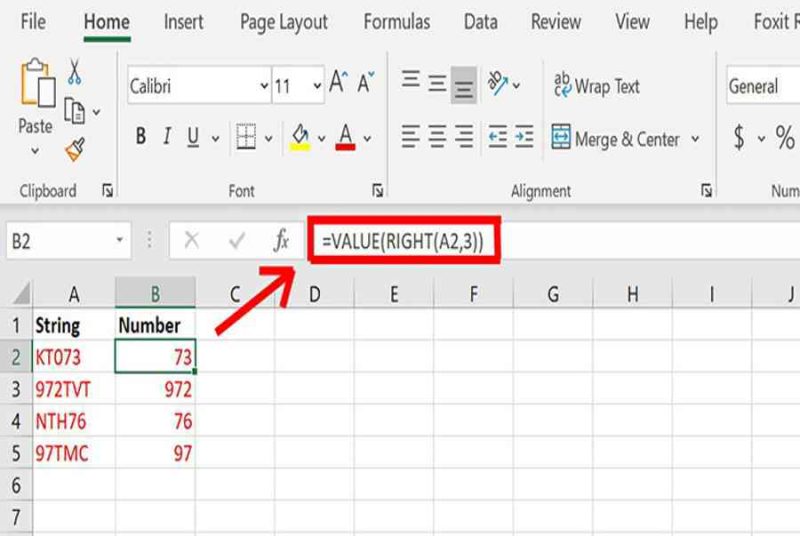Open General number format dropdown

click(763, 85)
